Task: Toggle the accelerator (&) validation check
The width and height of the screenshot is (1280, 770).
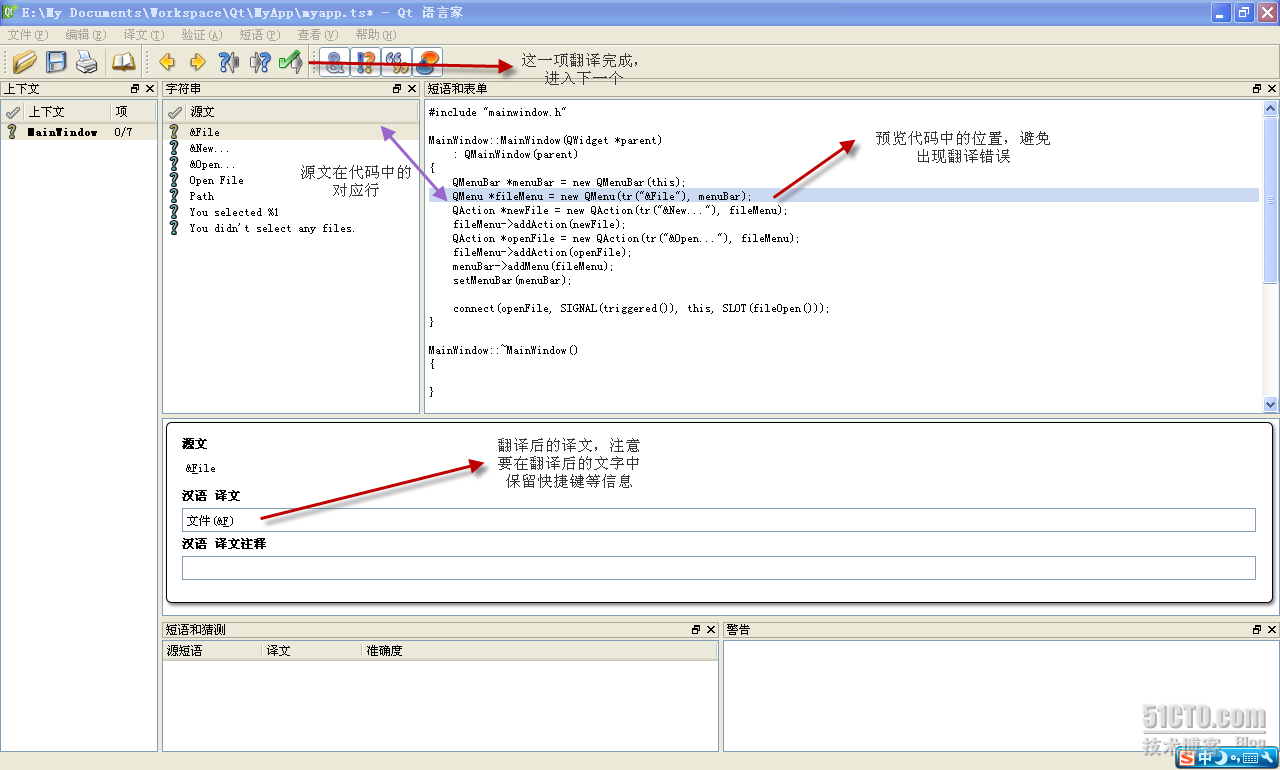Action: click(335, 62)
